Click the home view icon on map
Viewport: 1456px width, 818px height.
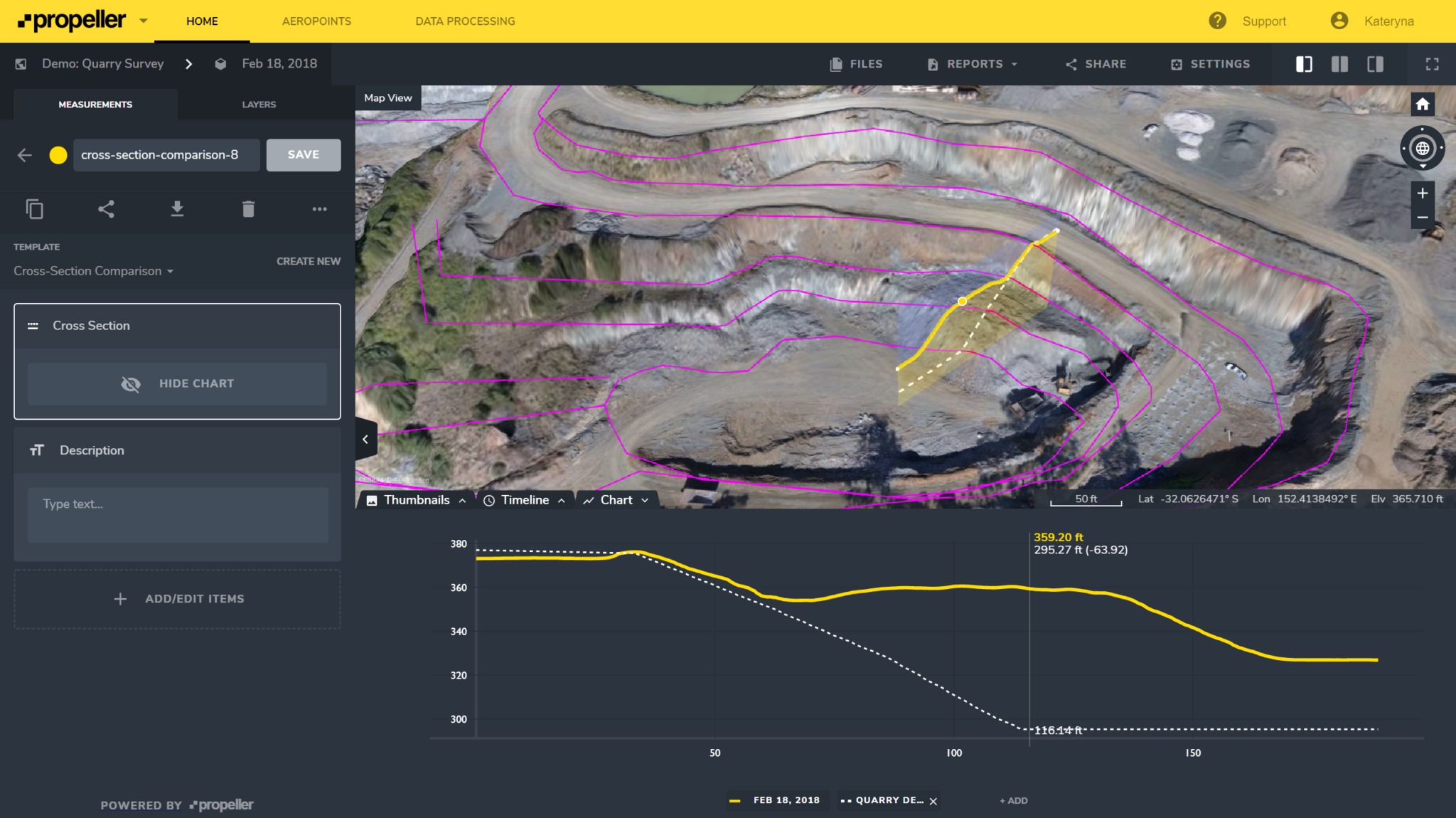tap(1422, 105)
